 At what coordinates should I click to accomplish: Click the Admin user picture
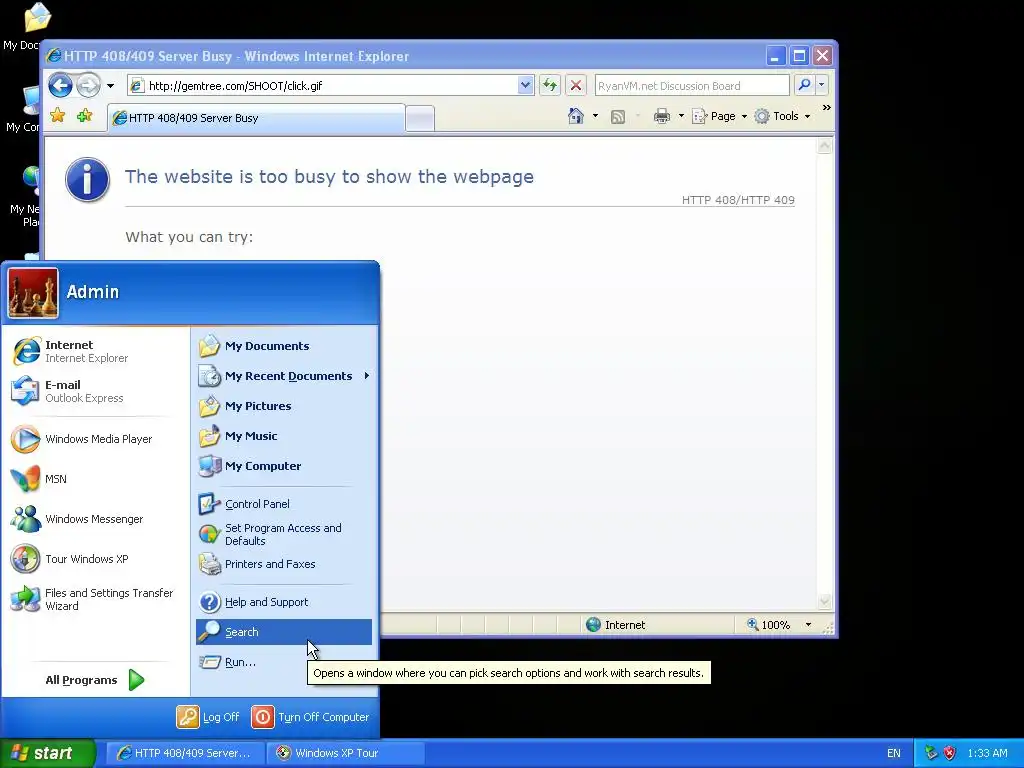click(x=33, y=293)
